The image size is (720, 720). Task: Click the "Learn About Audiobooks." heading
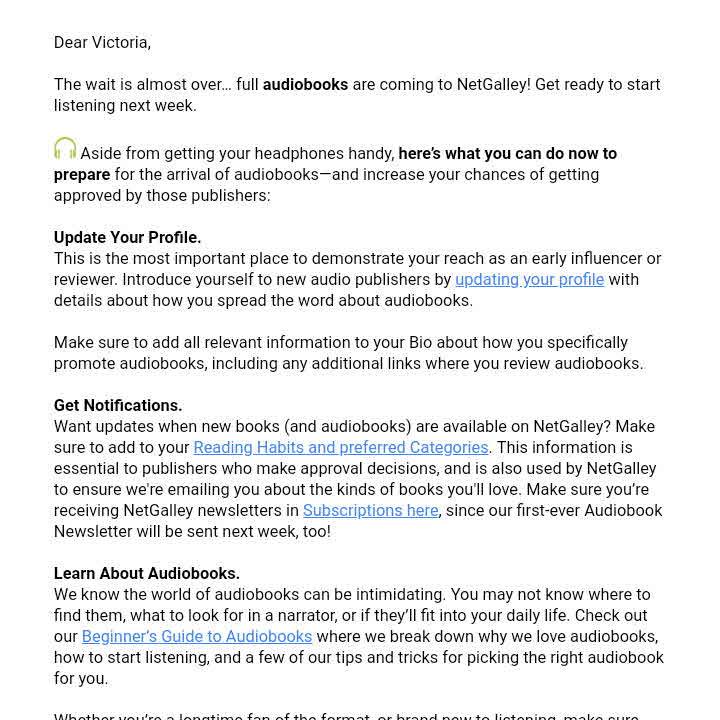point(146,573)
